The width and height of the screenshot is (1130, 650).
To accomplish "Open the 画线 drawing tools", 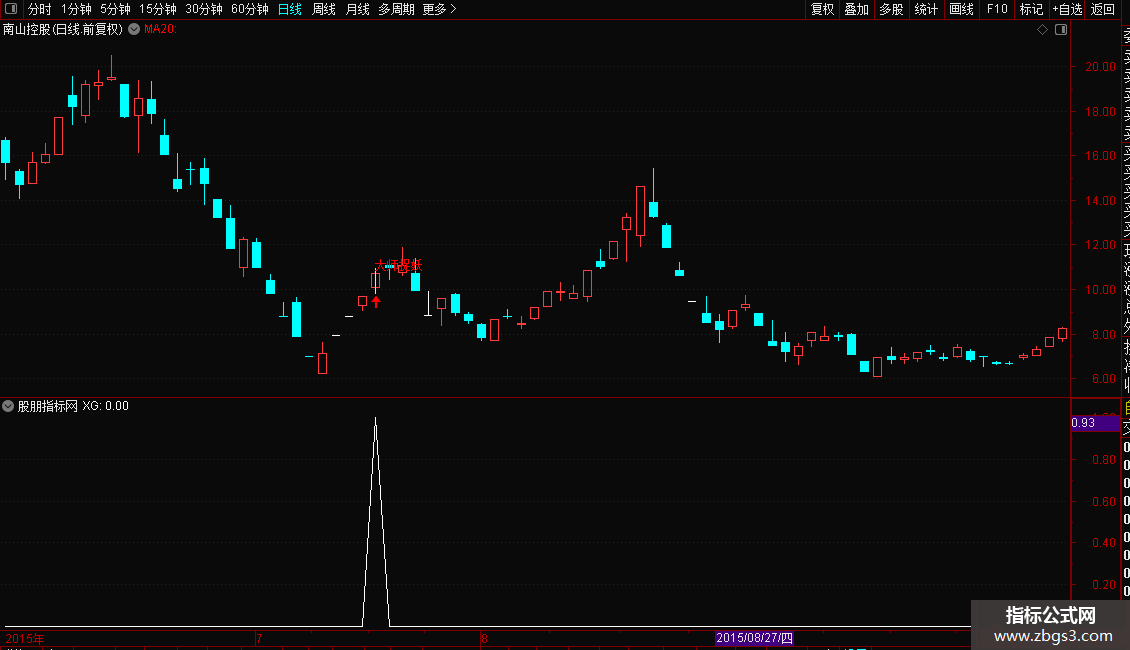I will [x=961, y=9].
